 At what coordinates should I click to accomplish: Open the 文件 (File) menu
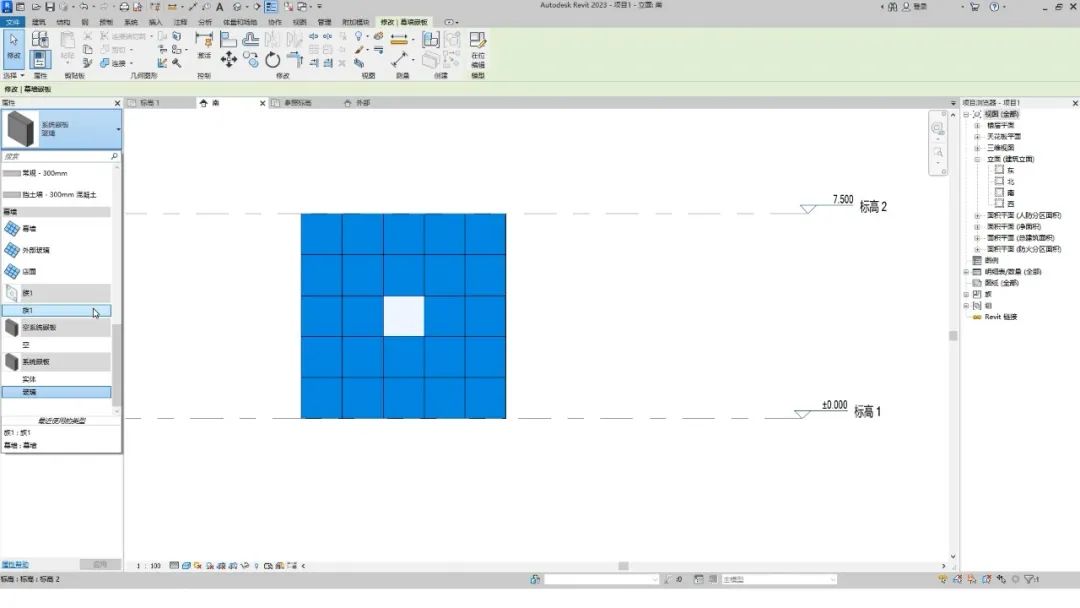pos(12,22)
